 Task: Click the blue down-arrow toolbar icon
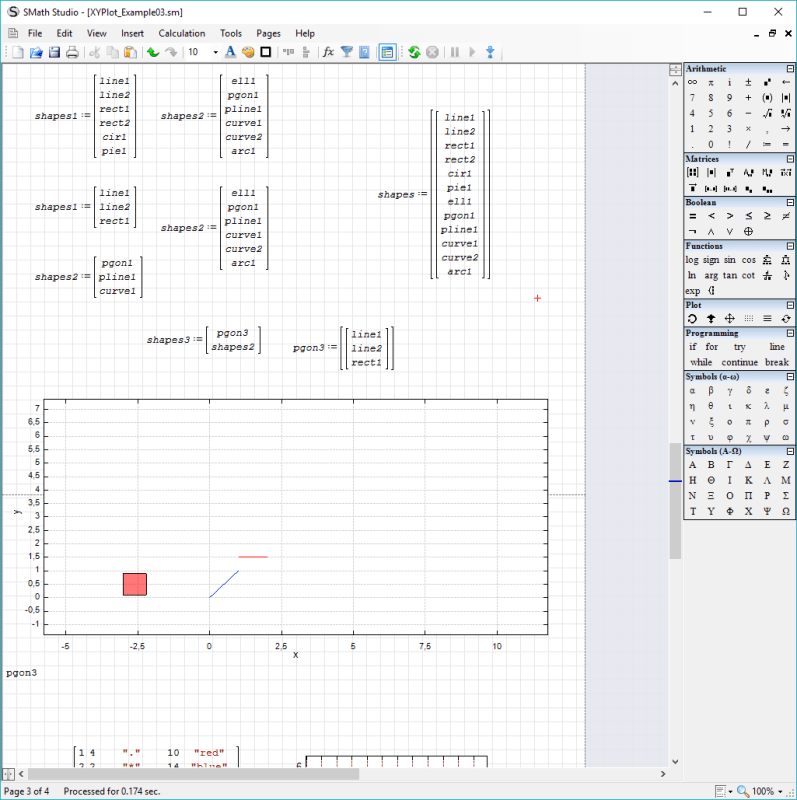click(490, 52)
